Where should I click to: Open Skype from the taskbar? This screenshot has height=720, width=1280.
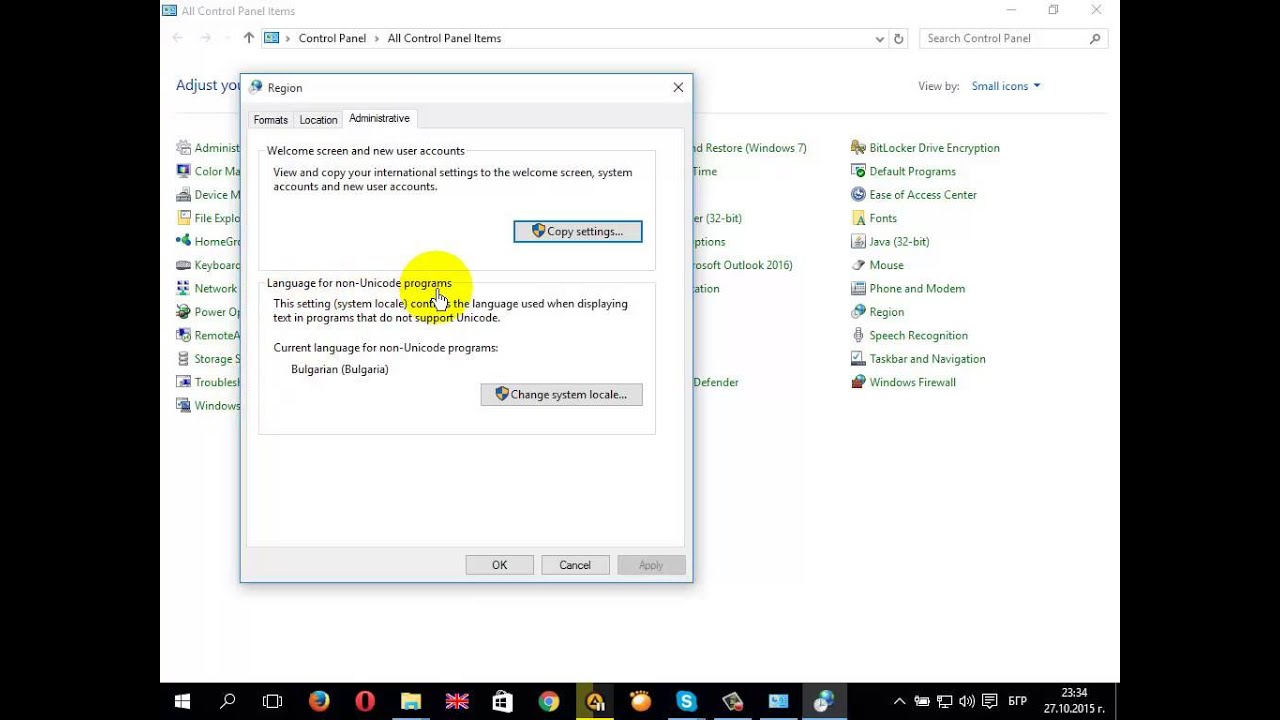[686, 701]
